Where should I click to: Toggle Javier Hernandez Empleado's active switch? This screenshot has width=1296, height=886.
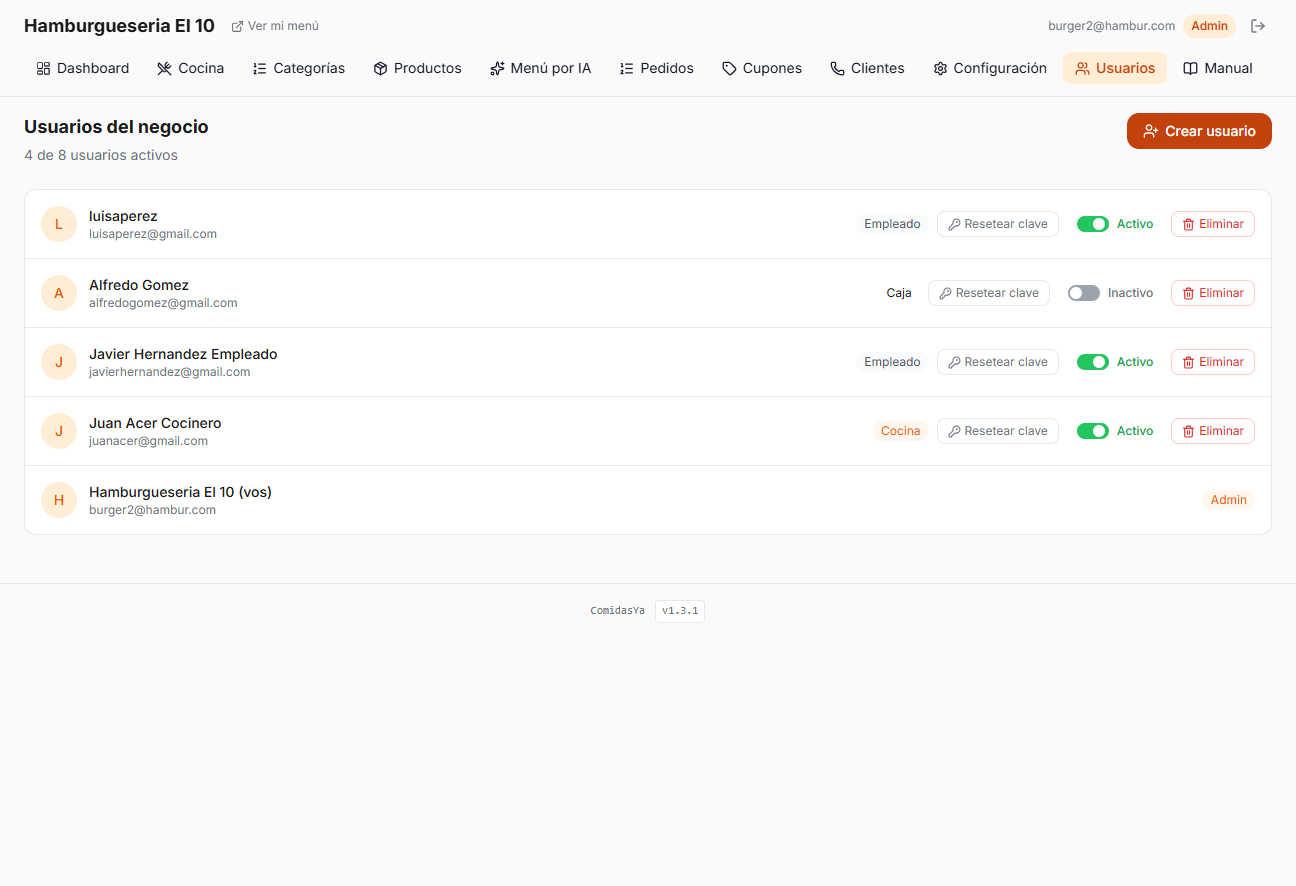coord(1092,362)
